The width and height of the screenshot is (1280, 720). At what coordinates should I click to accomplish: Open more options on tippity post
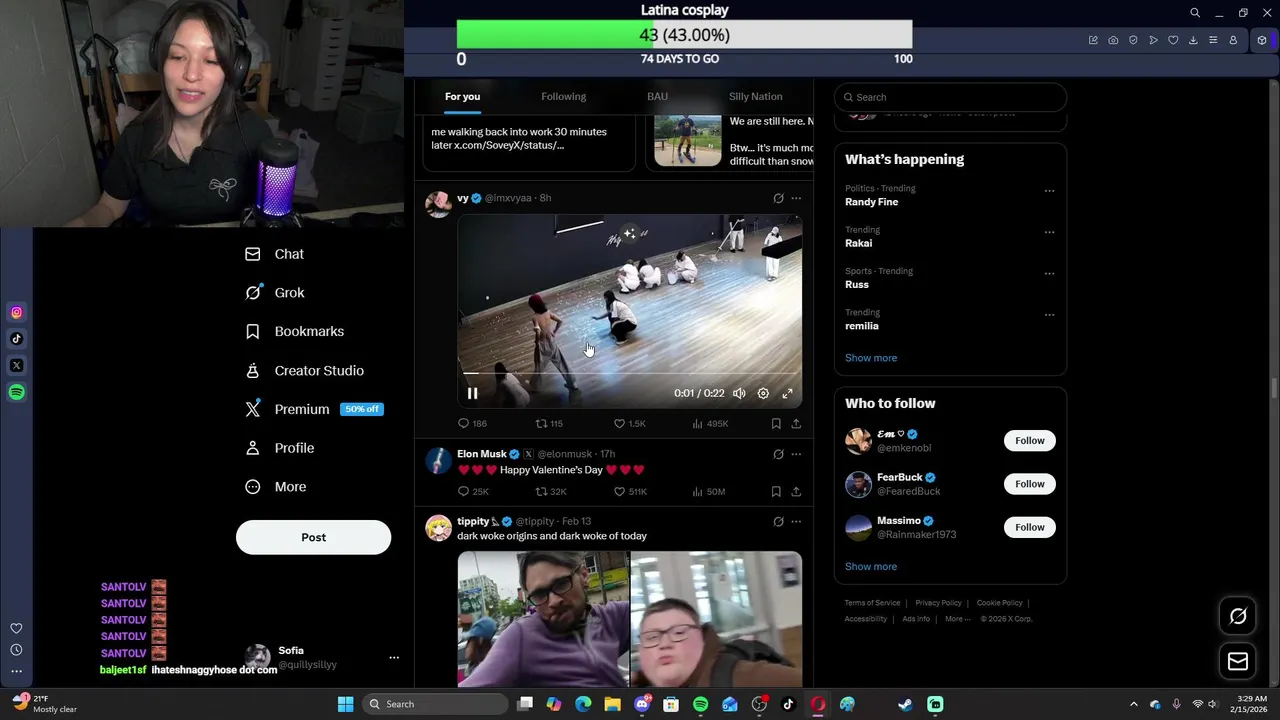796,521
